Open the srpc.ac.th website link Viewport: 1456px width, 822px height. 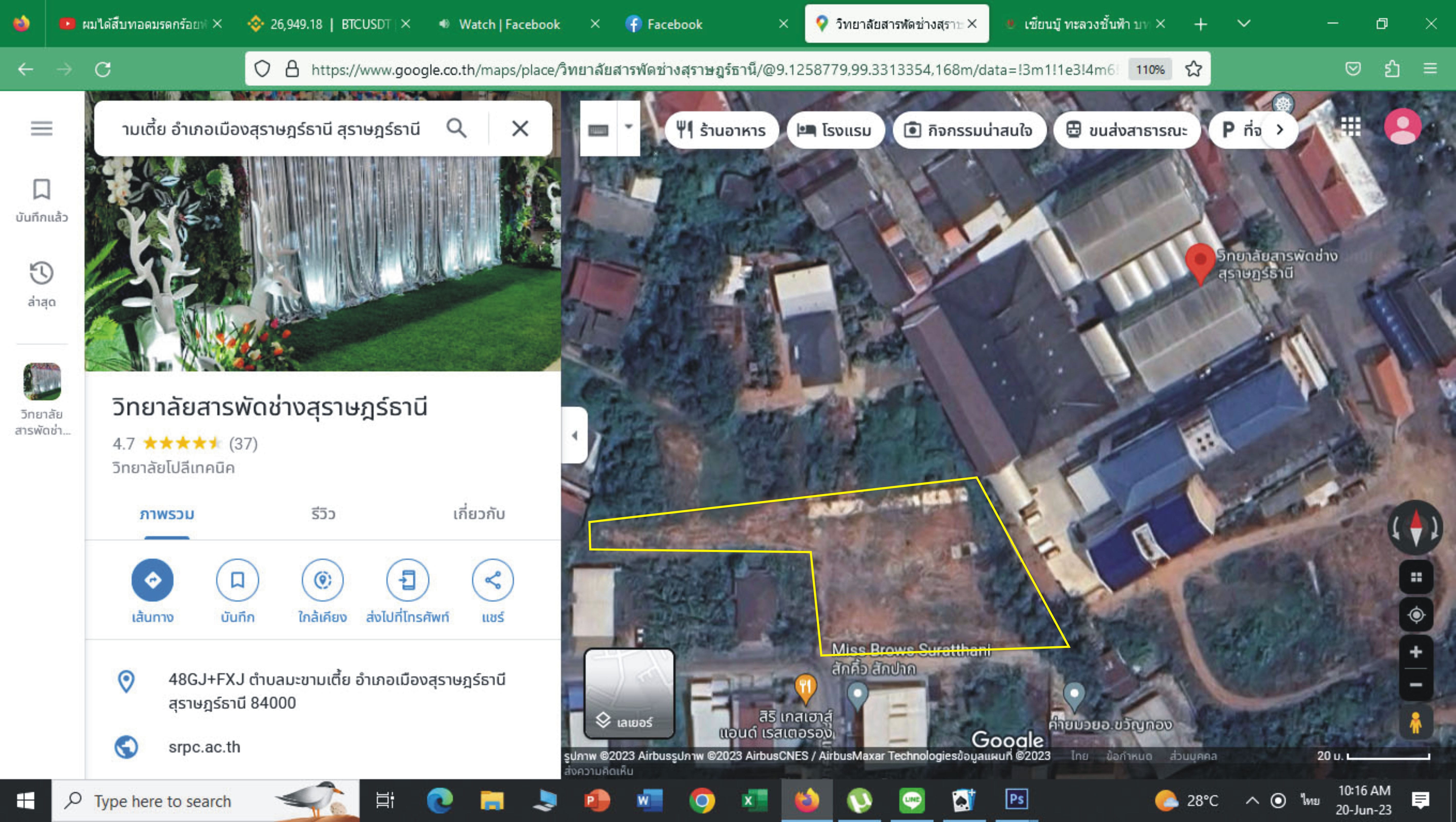pyautogui.click(x=204, y=747)
